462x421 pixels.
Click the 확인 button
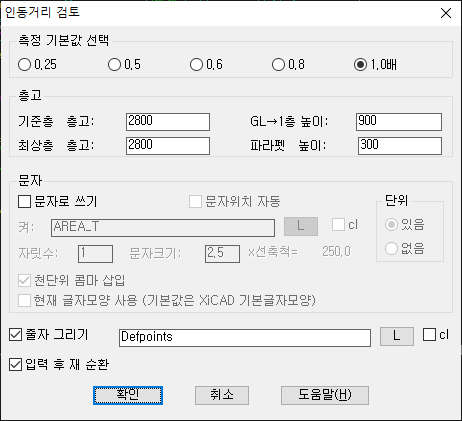point(128,395)
